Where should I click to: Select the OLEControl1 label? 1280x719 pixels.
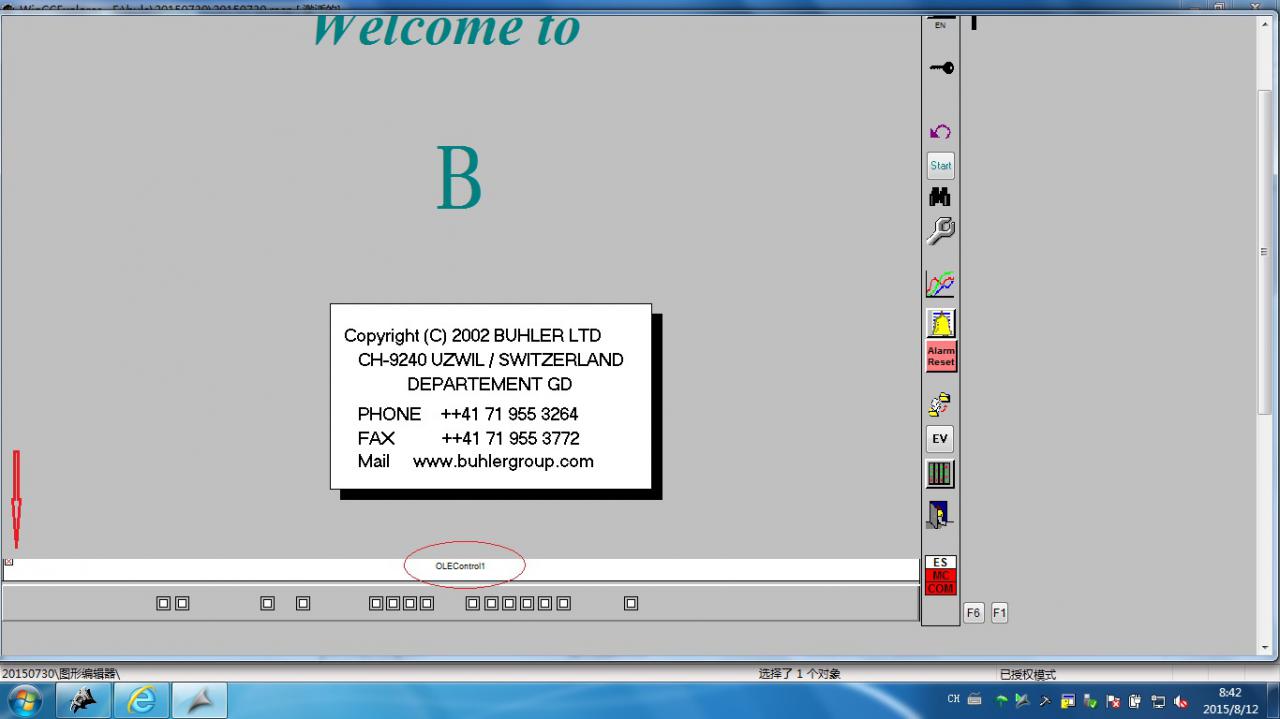click(x=460, y=566)
